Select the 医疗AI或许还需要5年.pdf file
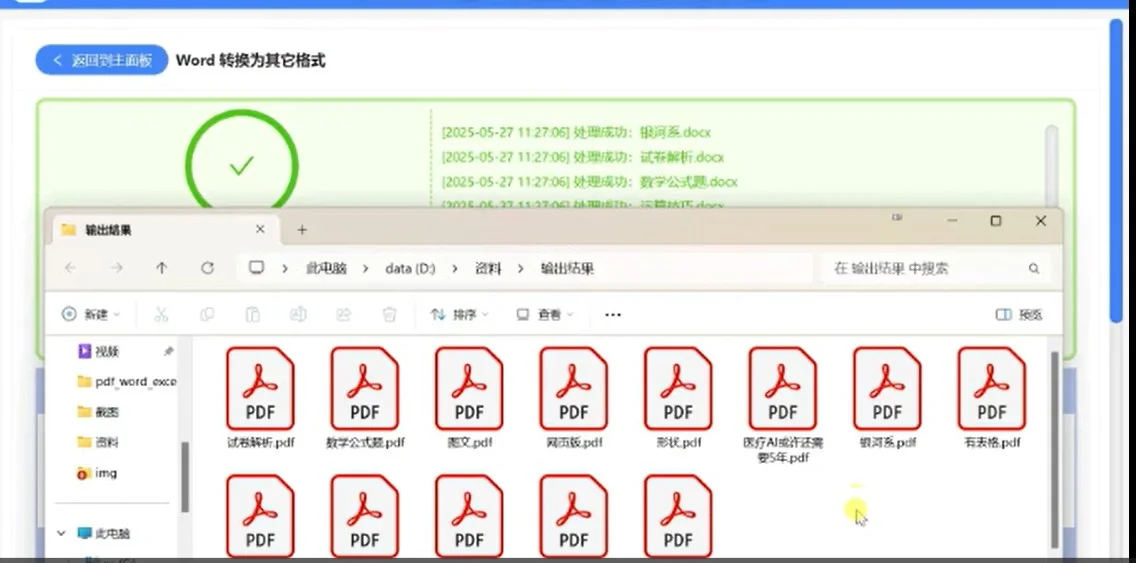This screenshot has width=1136, height=563. tap(783, 405)
